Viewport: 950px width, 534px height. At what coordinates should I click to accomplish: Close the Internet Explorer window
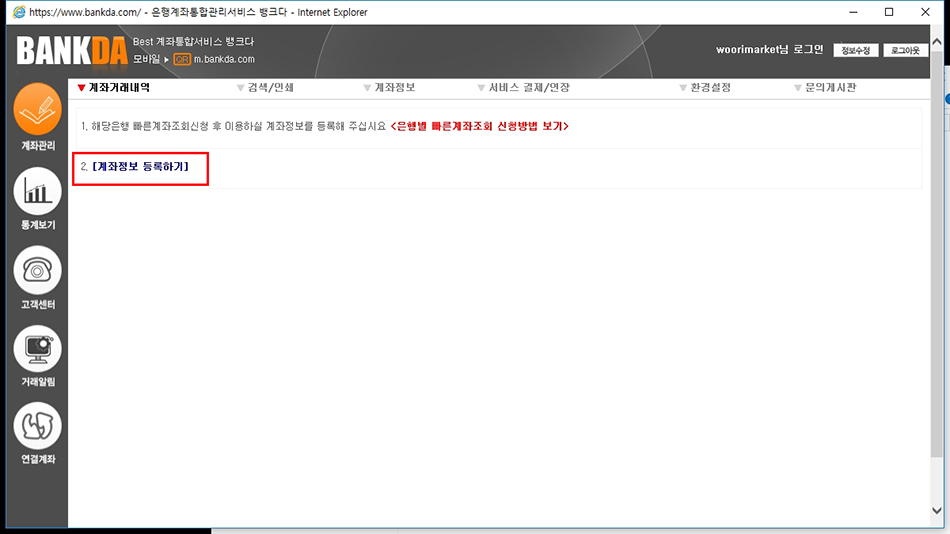925,12
